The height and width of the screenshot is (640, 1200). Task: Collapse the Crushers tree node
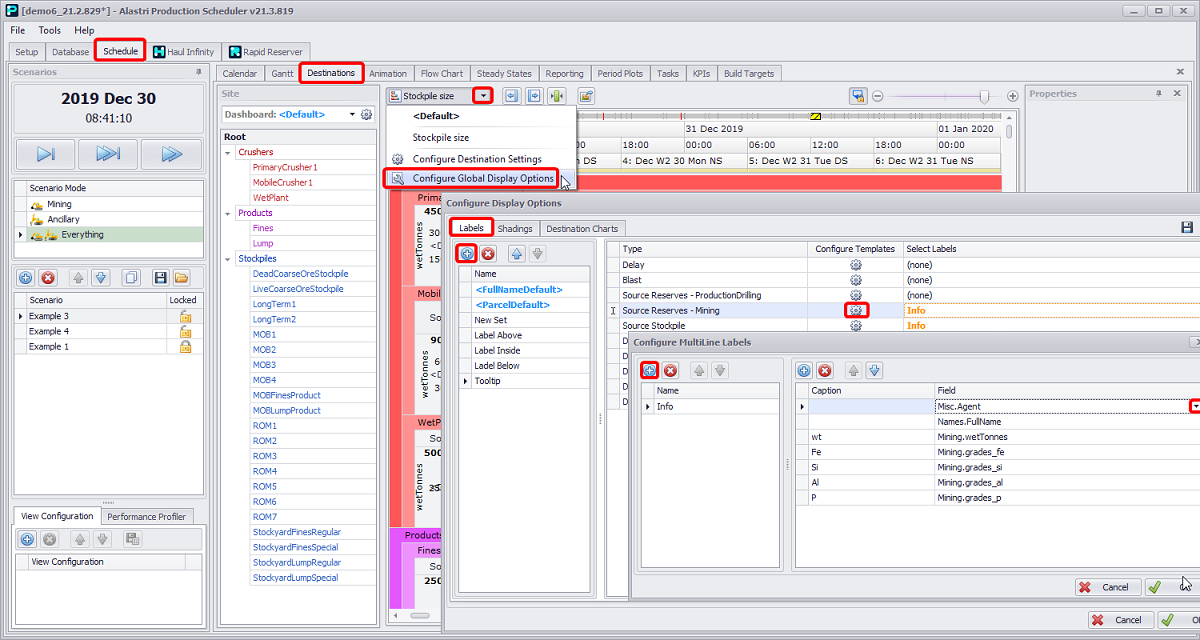click(x=229, y=153)
